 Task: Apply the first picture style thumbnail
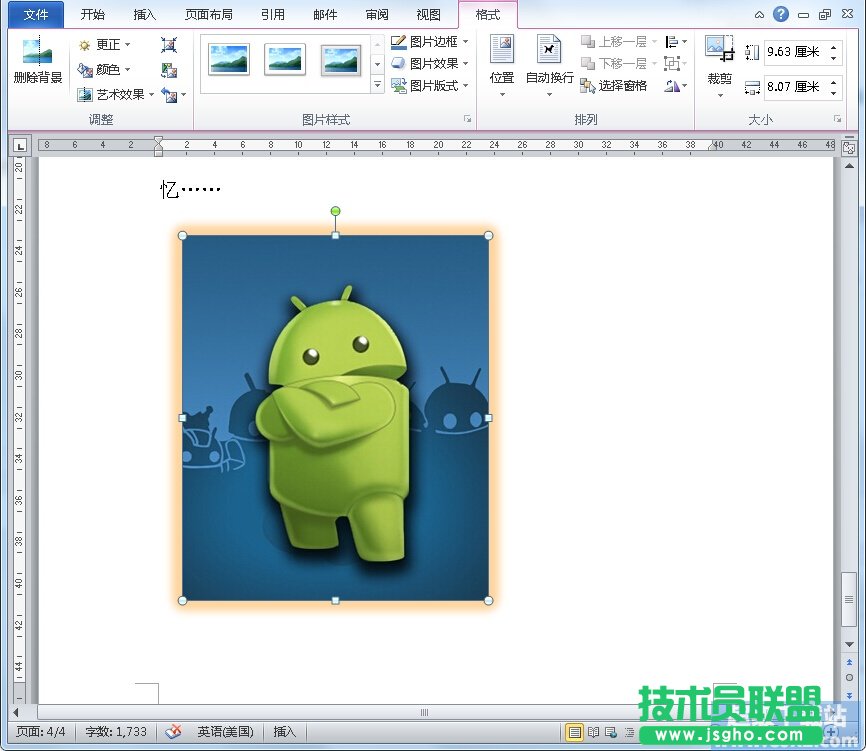(x=229, y=60)
